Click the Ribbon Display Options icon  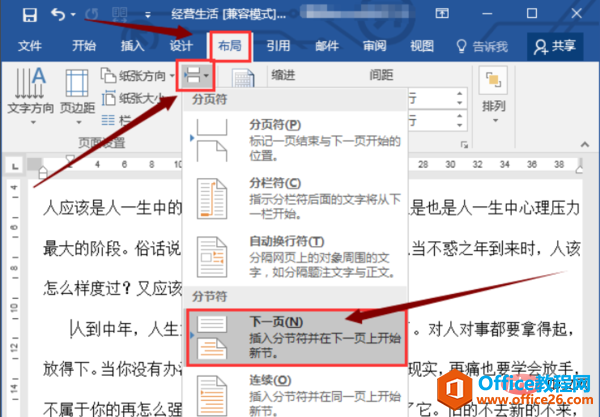[x=442, y=14]
